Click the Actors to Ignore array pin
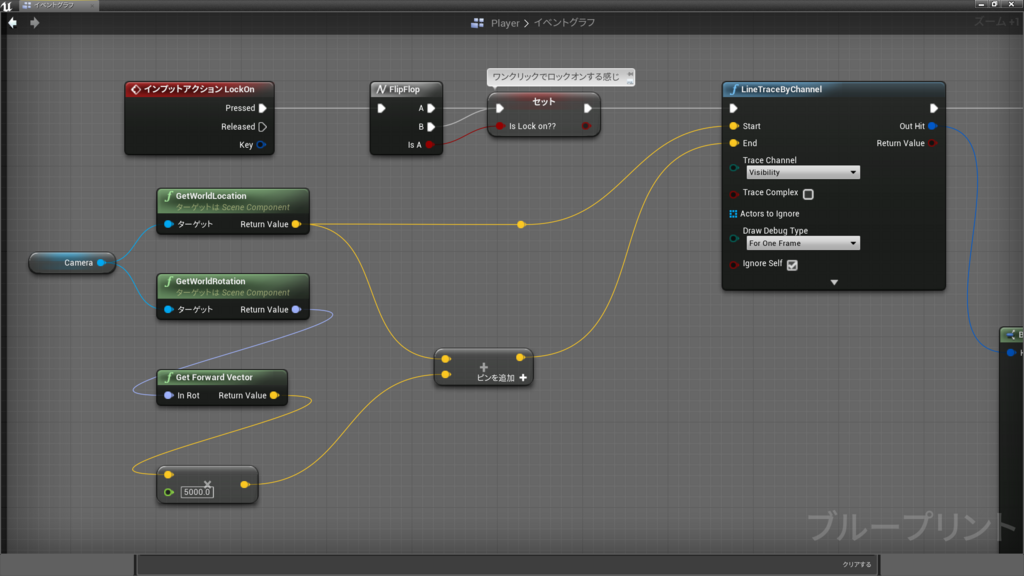 [x=733, y=214]
